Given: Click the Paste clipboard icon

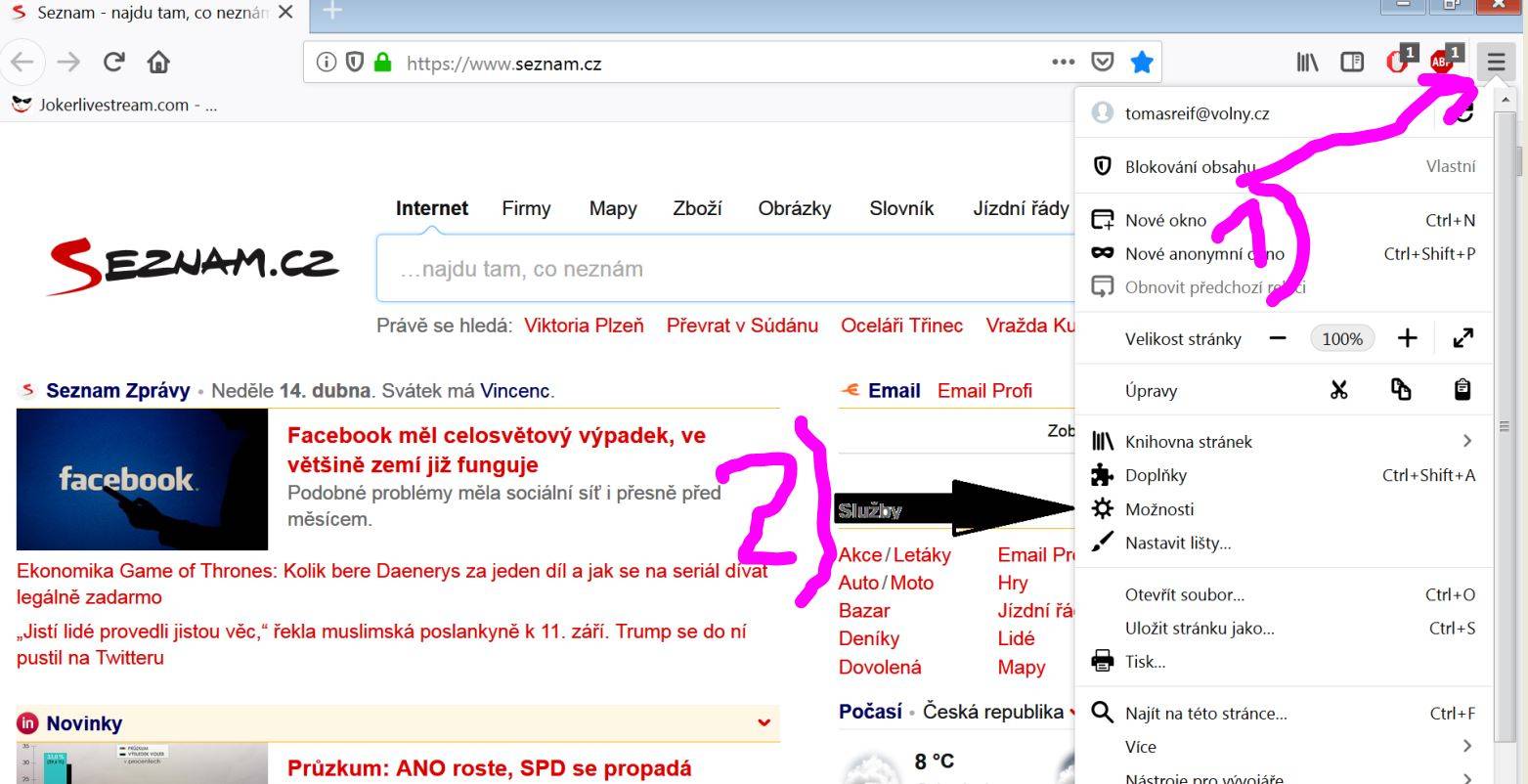Looking at the screenshot, I should coord(1463,390).
